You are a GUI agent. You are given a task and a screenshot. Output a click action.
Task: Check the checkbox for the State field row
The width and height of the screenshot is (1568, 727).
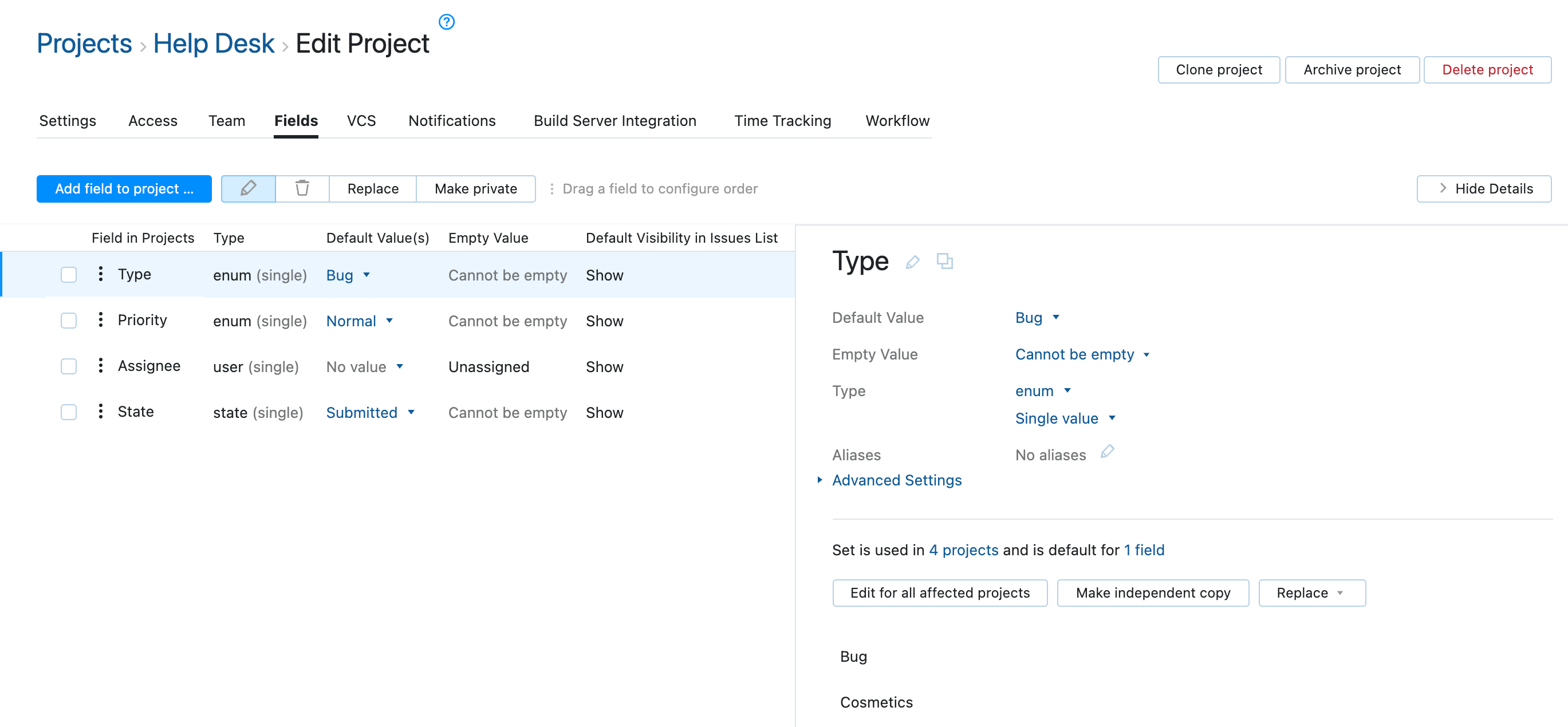click(x=68, y=411)
